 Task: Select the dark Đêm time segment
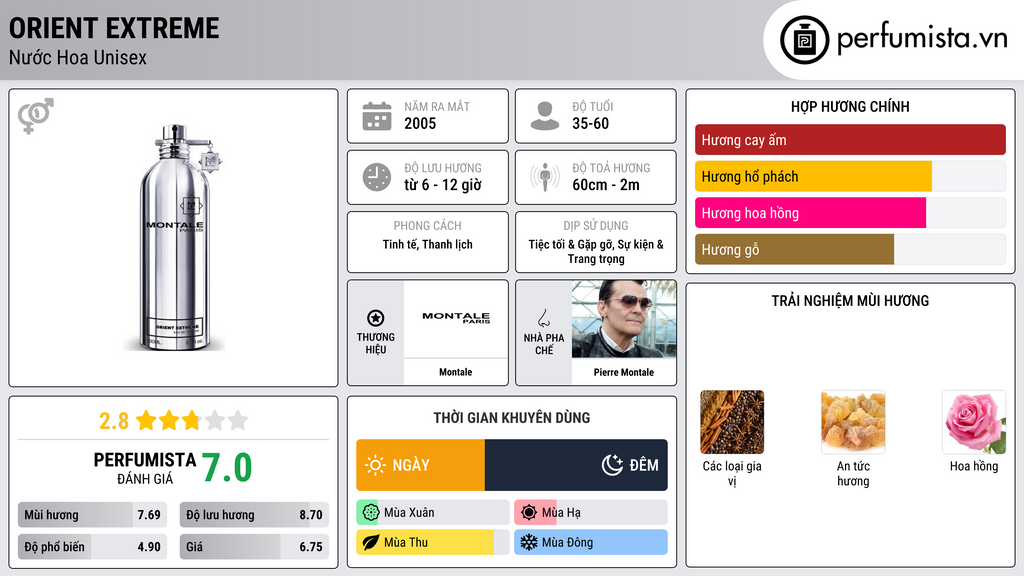(576, 465)
